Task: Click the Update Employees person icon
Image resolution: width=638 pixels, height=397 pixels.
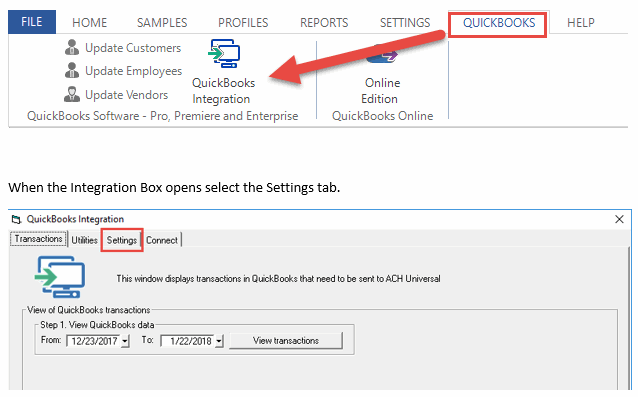Action: click(x=72, y=70)
